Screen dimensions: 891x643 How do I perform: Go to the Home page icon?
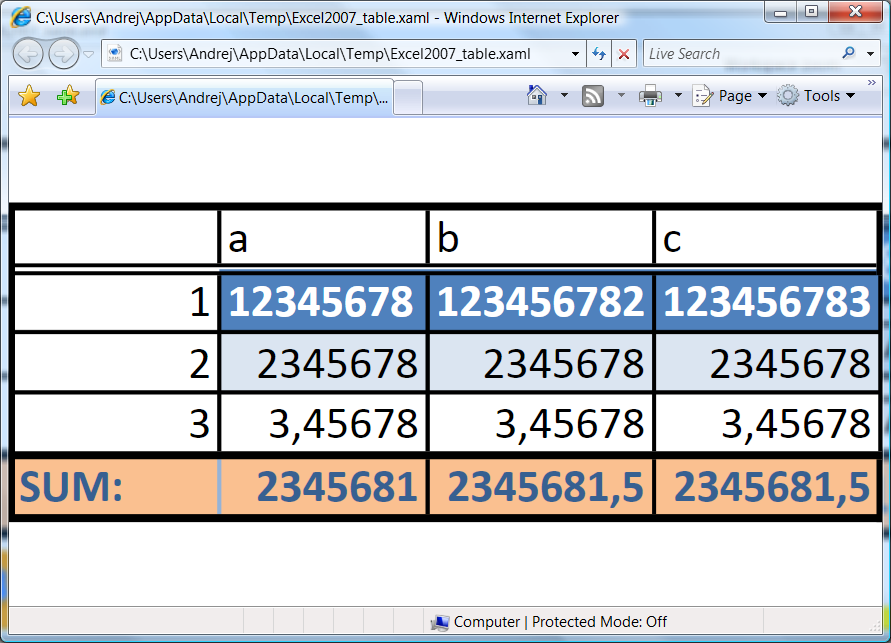pos(537,95)
